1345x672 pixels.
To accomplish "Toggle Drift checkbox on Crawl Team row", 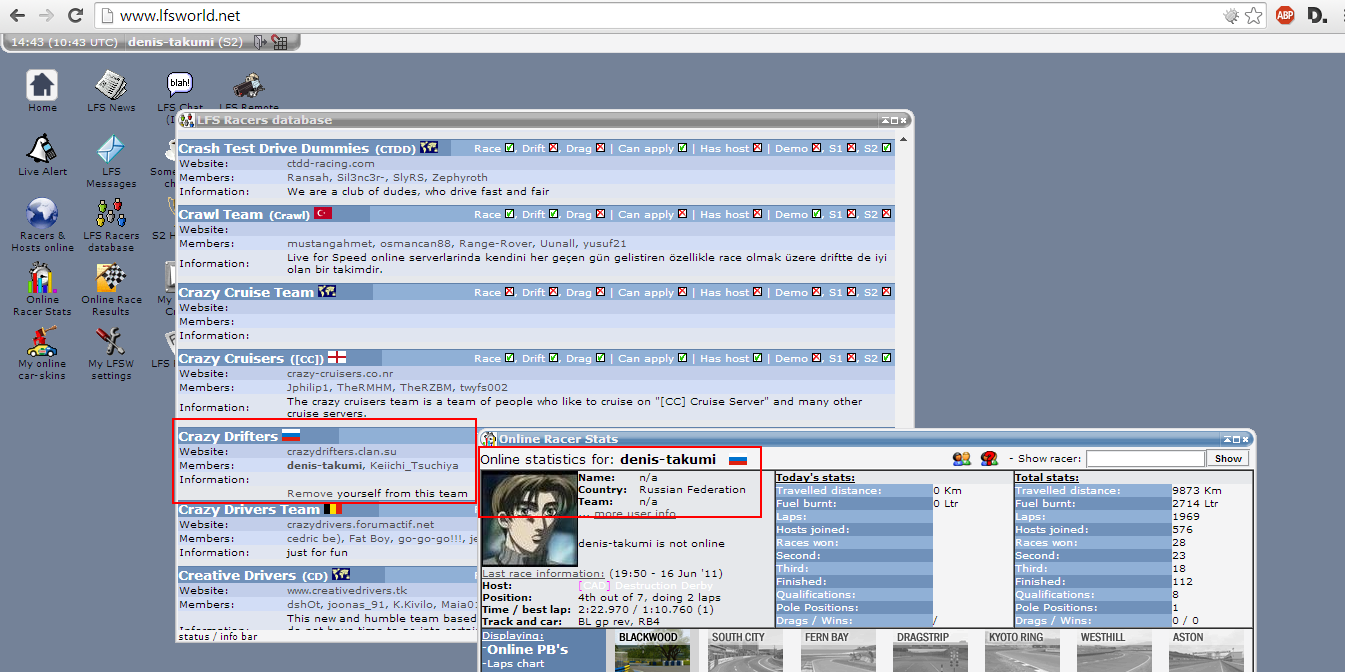I will [x=555, y=214].
